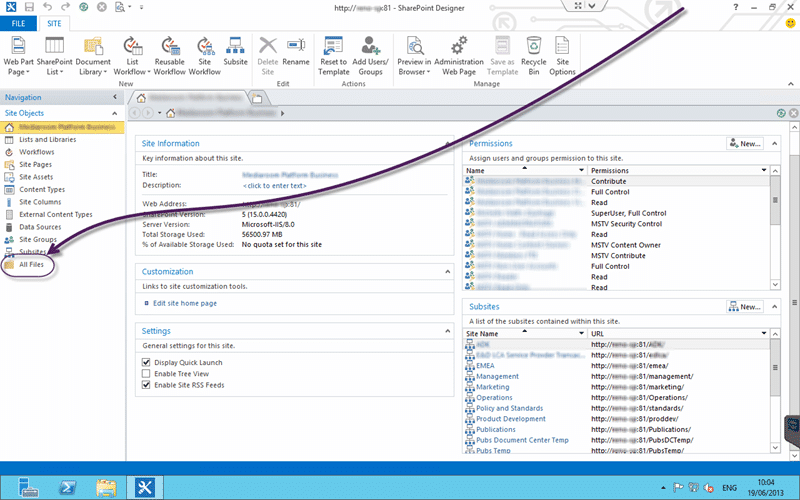
Task: Toggle Enable Site RSS Feeds checkbox
Action: tap(146, 385)
